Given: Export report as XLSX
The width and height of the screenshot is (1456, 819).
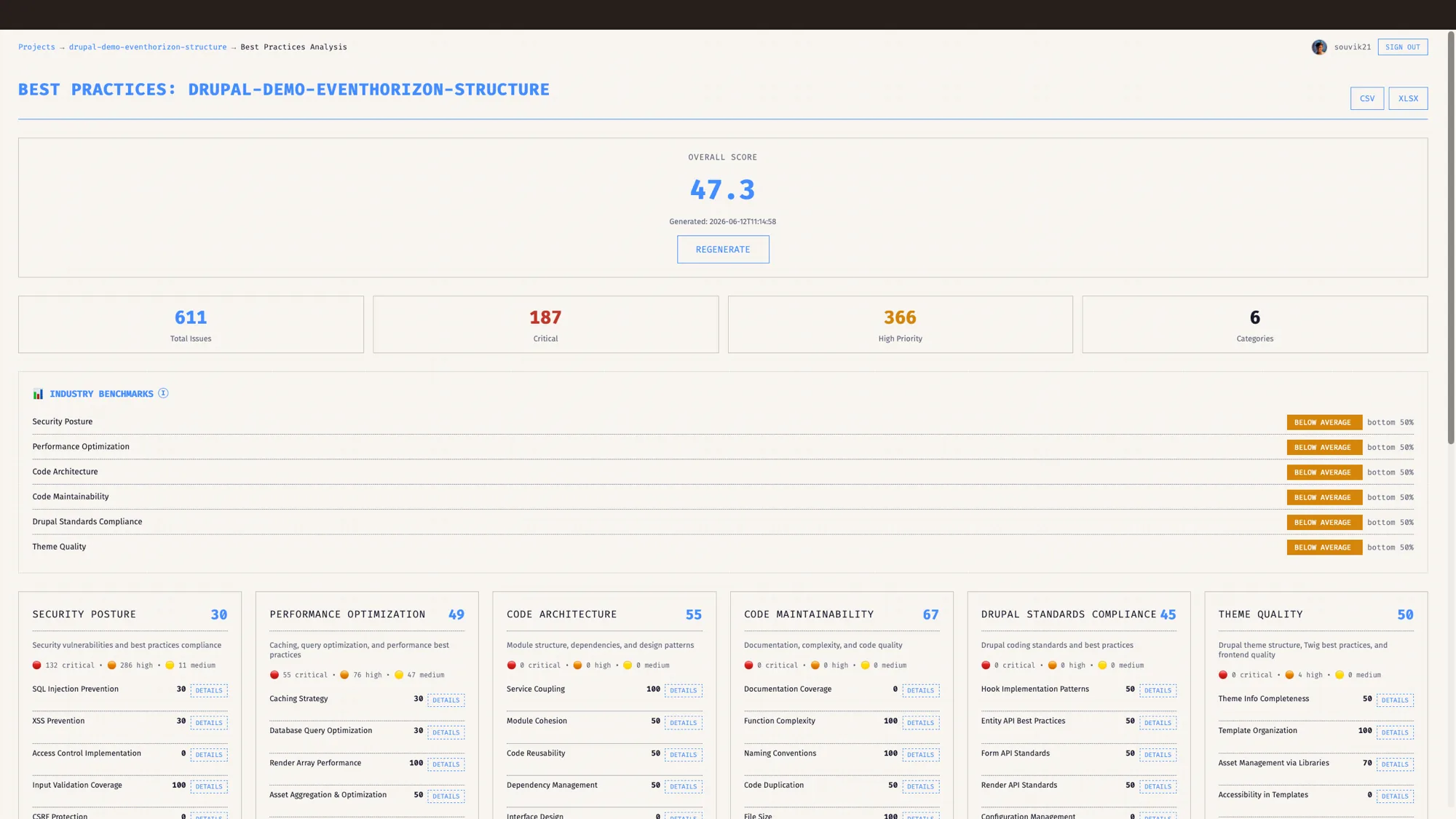Looking at the screenshot, I should 1408,98.
